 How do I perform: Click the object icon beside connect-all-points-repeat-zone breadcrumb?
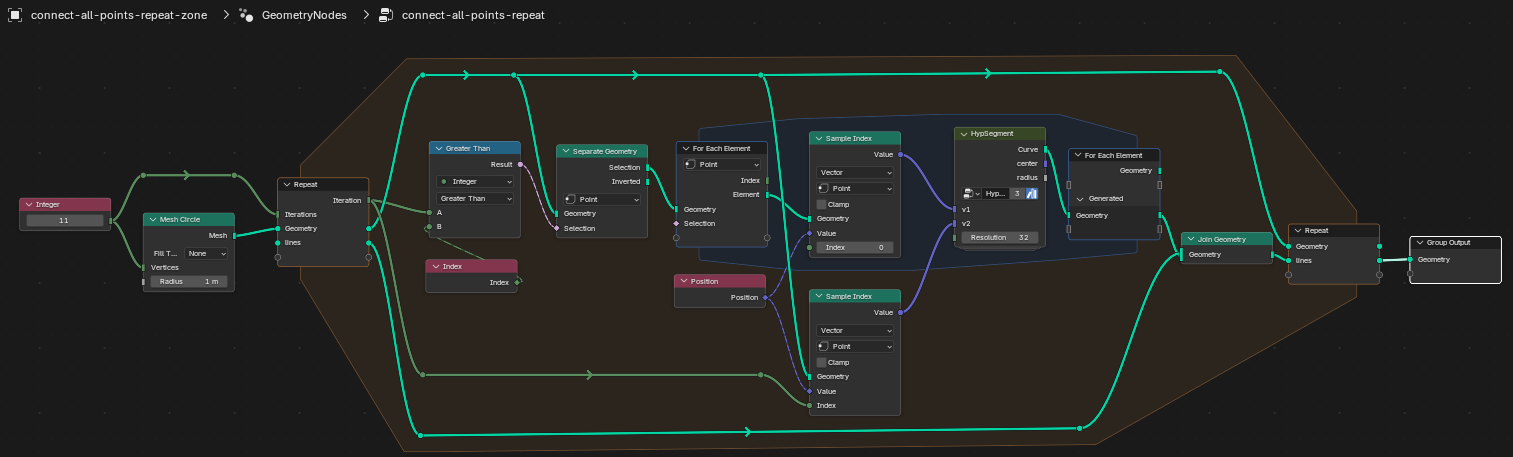coord(15,15)
